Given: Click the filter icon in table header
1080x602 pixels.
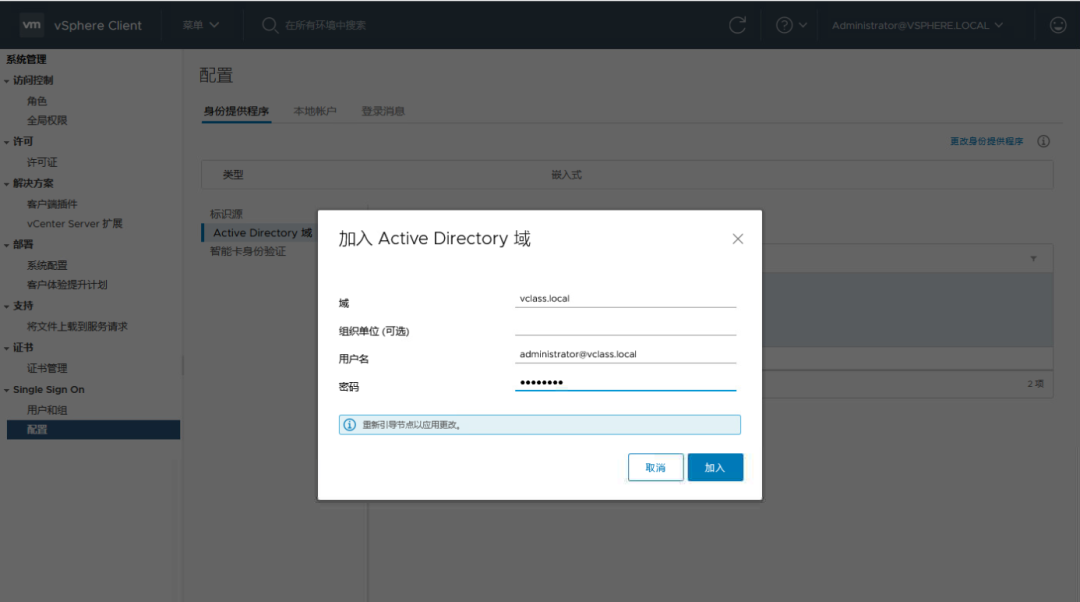Looking at the screenshot, I should pos(1034,258).
